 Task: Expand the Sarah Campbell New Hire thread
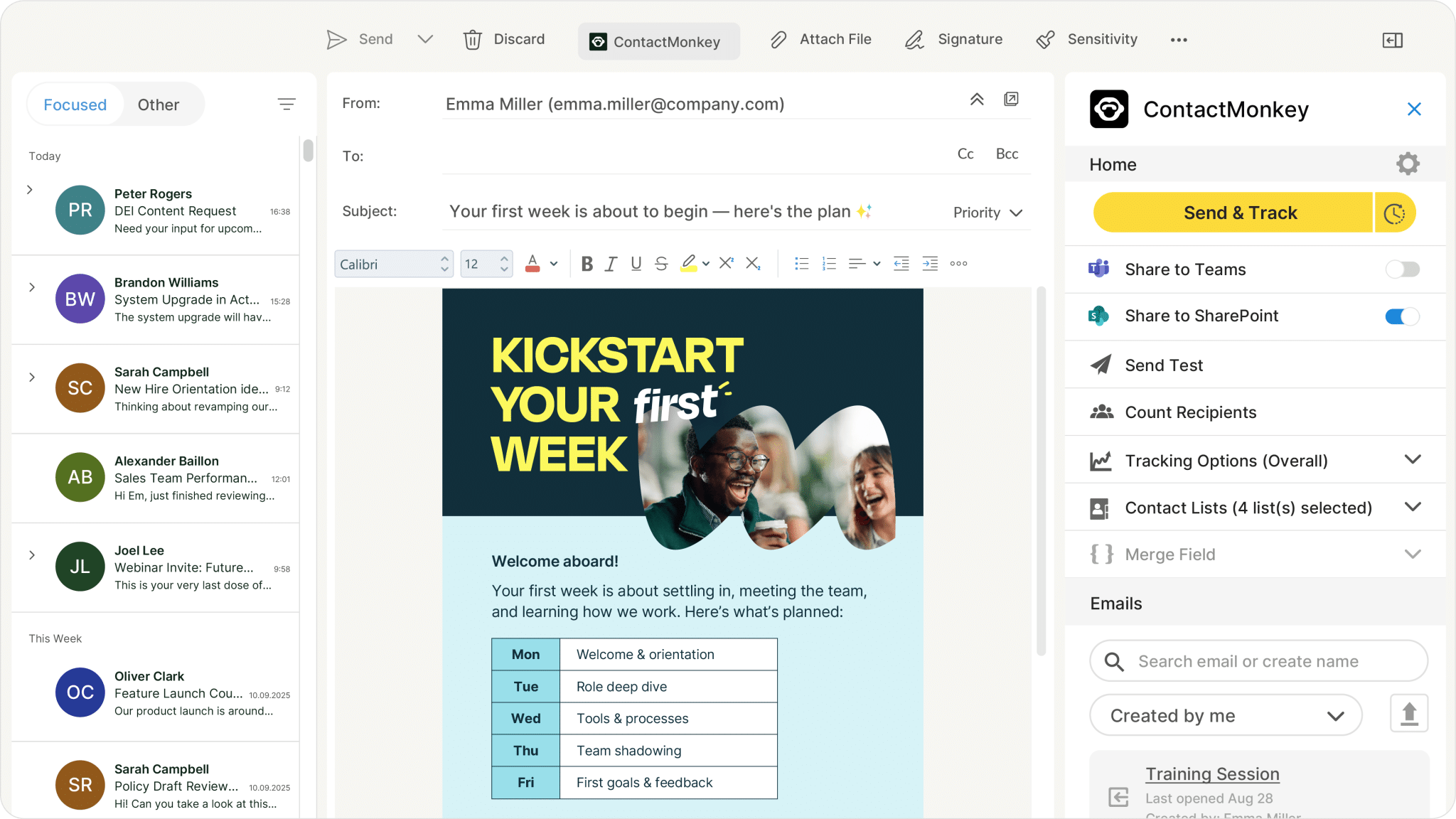point(32,377)
